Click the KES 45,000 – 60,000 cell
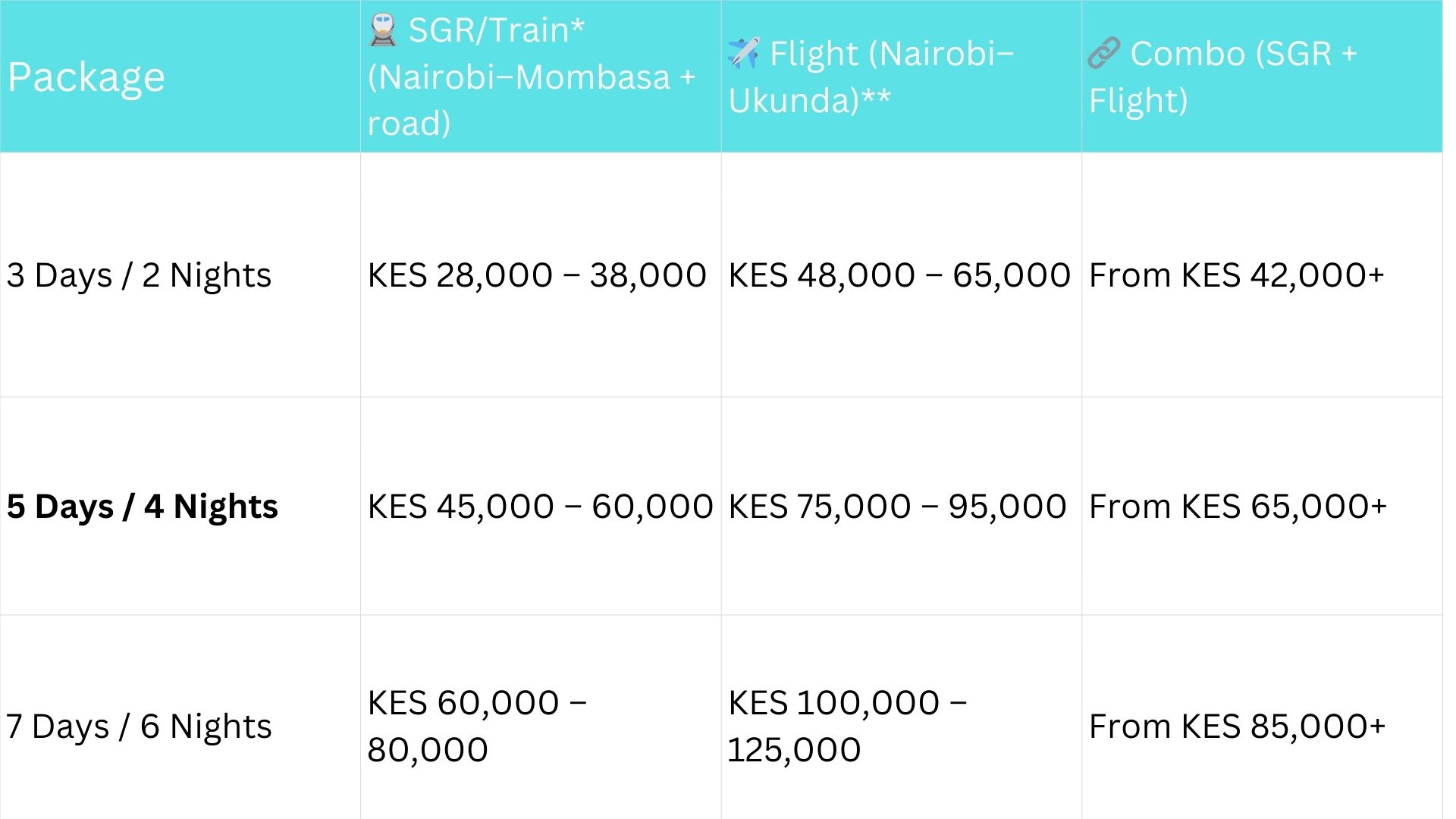This screenshot has height=819, width=1456. click(540, 506)
